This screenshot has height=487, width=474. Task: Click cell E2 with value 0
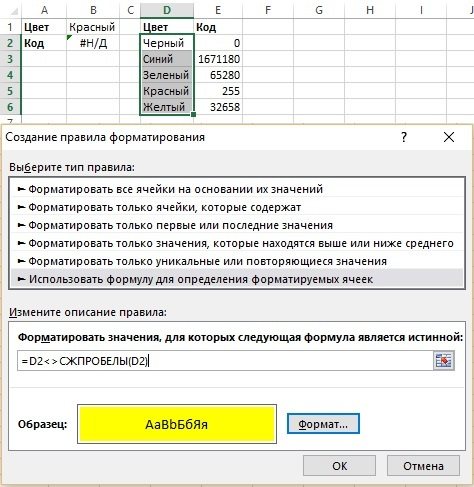tap(218, 43)
